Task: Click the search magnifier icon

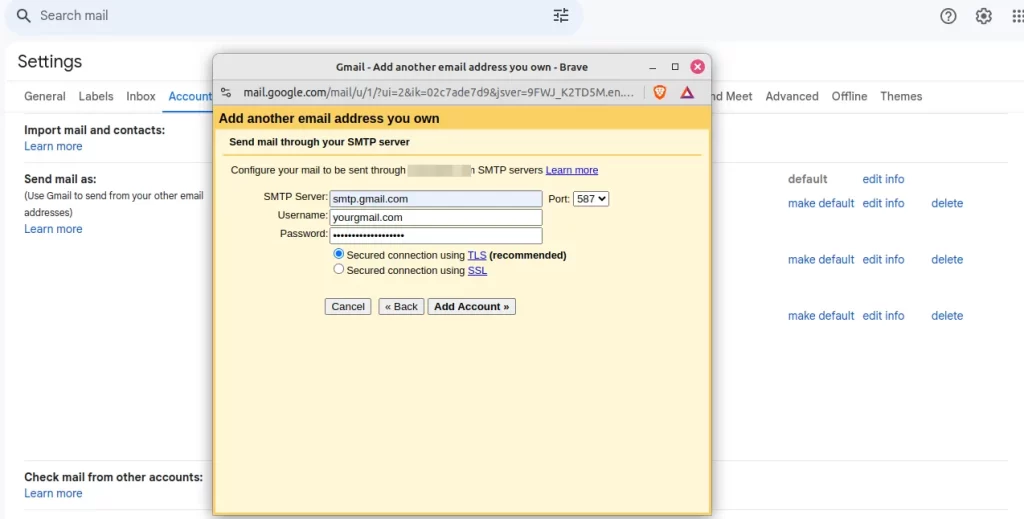Action: coord(24,16)
